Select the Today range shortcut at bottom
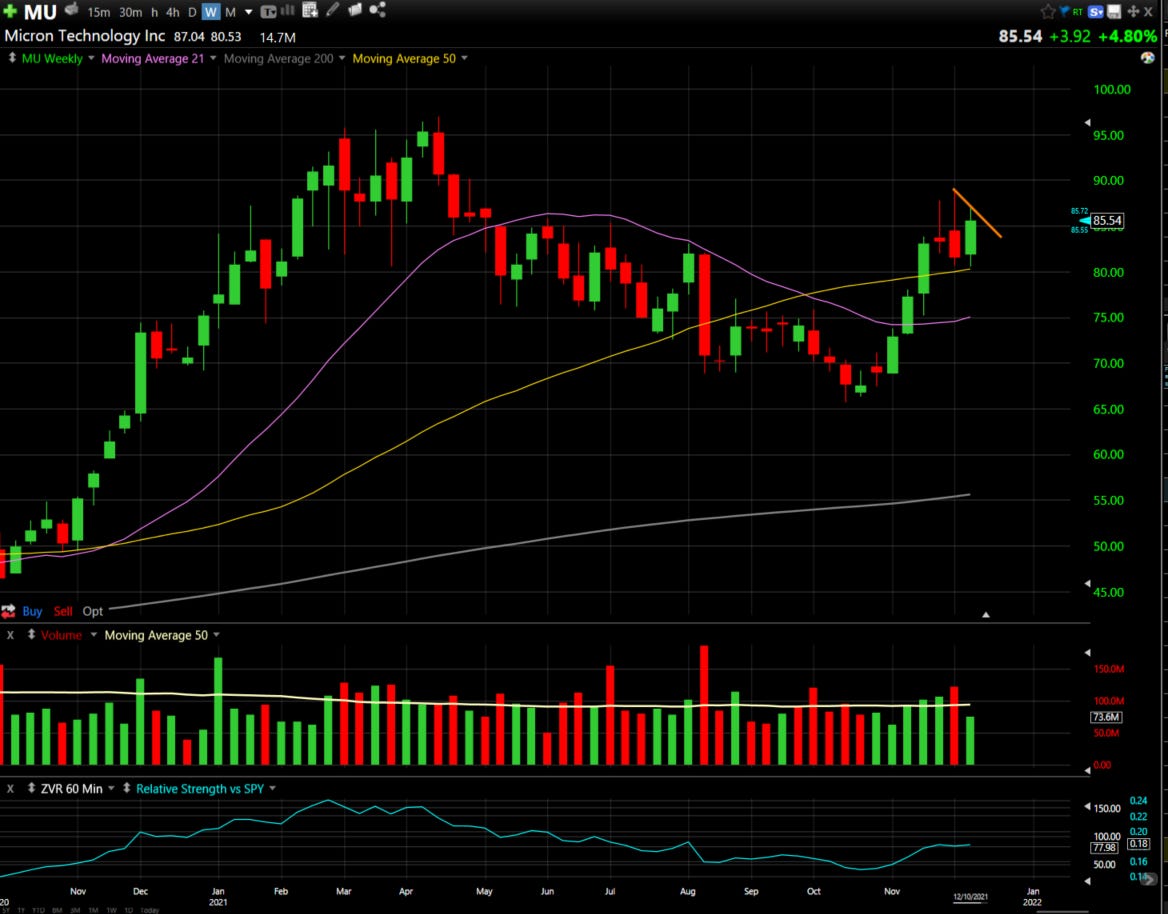 click(149, 910)
